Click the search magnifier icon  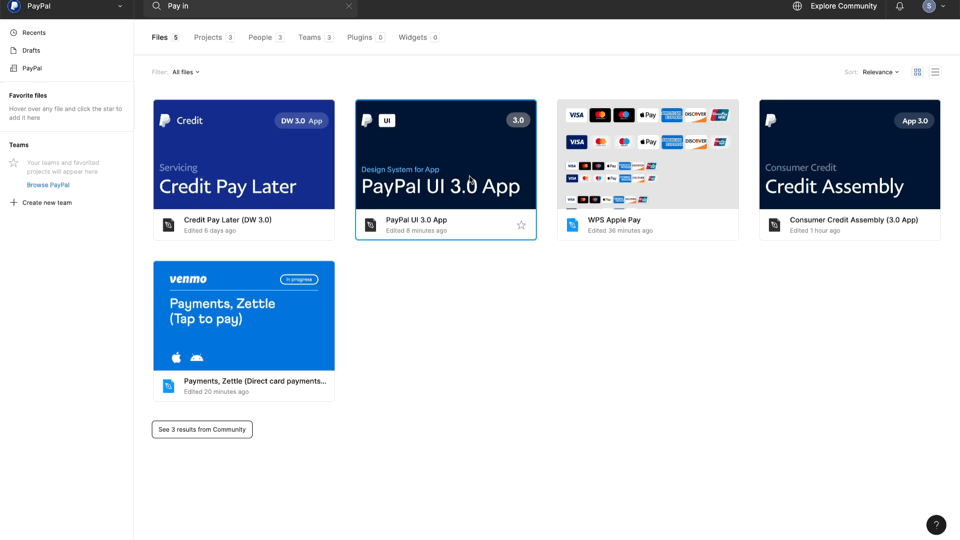click(157, 6)
